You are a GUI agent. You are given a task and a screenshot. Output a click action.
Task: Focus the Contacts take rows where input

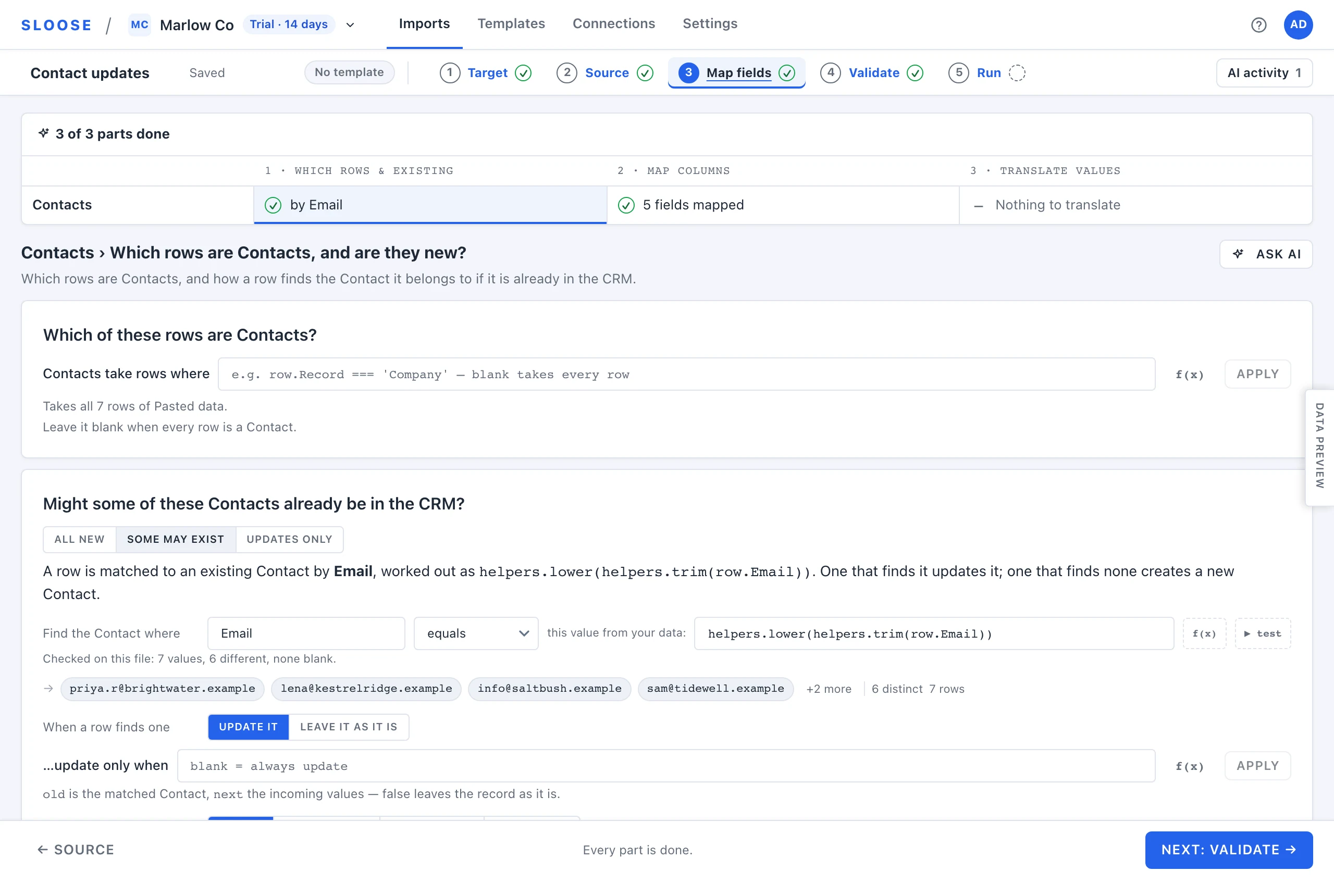coord(686,374)
